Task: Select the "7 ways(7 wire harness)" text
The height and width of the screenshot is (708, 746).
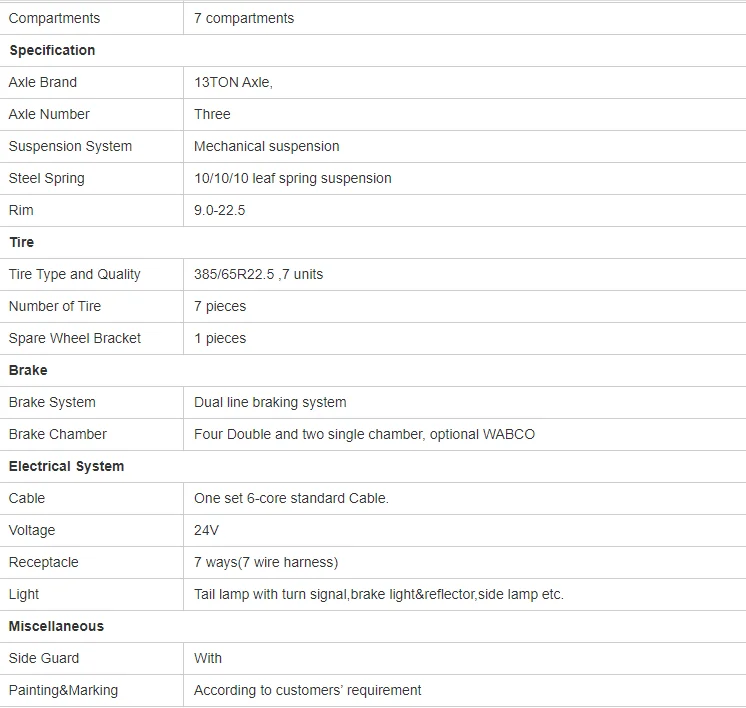Action: tap(266, 562)
